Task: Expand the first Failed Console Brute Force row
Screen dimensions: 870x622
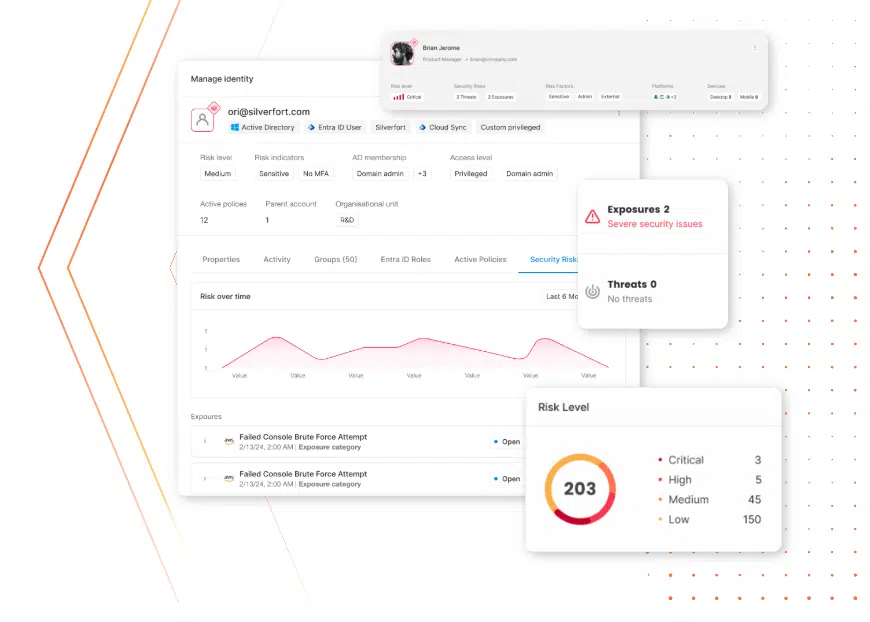Action: tap(205, 441)
